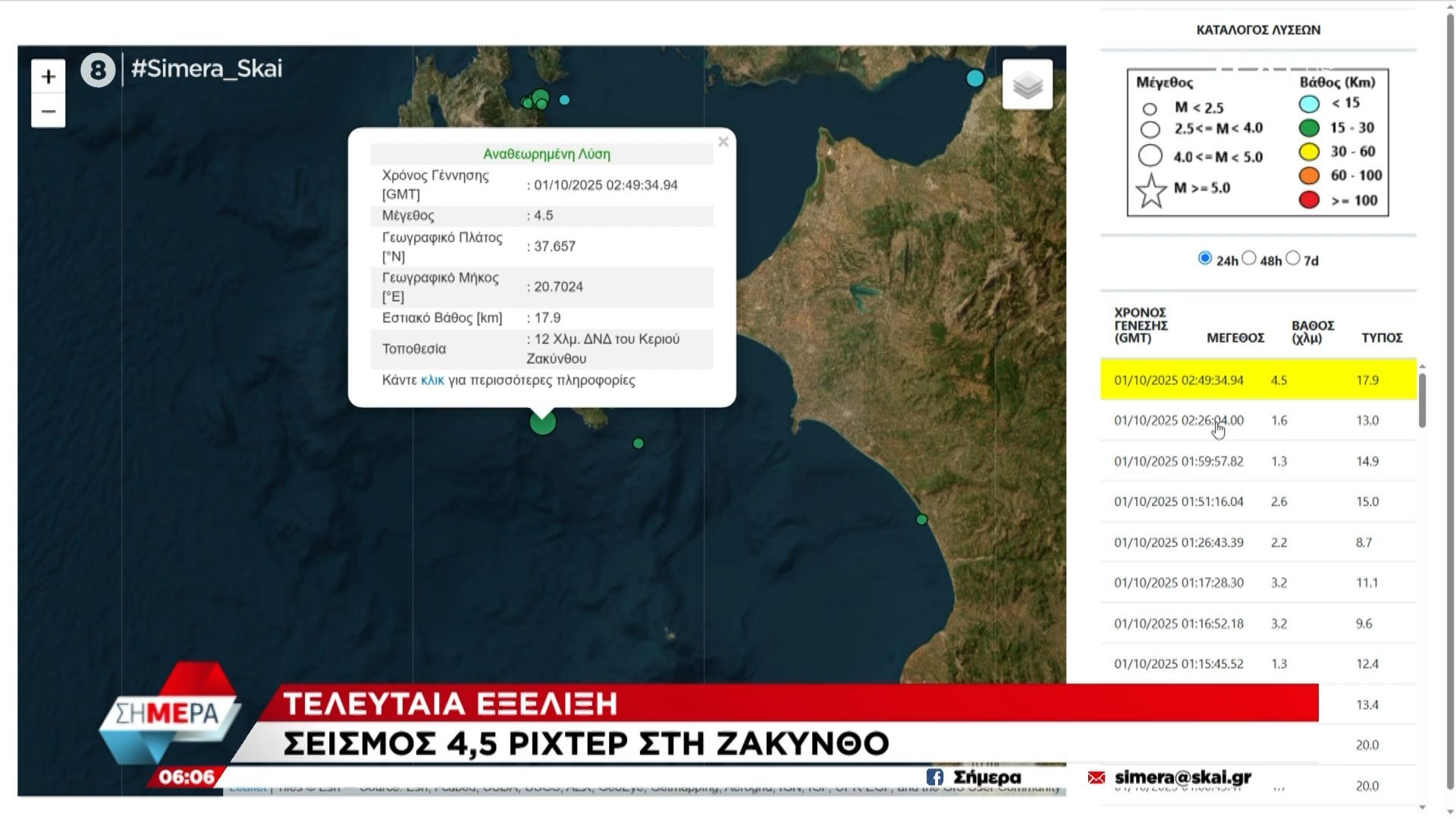
Task: Select the 7d time range
Action: [1293, 259]
